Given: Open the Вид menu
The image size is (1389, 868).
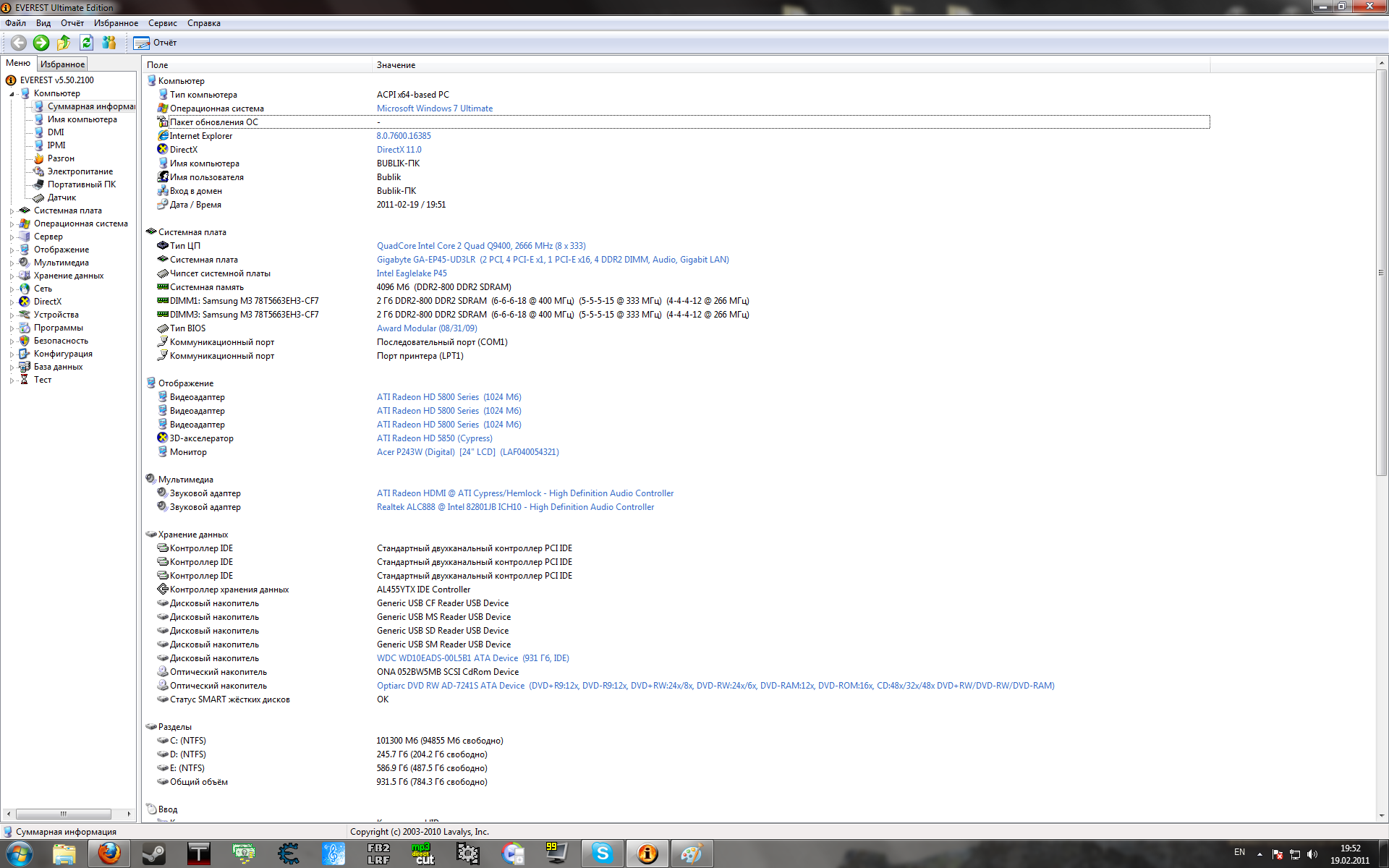Looking at the screenshot, I should tap(43, 23).
